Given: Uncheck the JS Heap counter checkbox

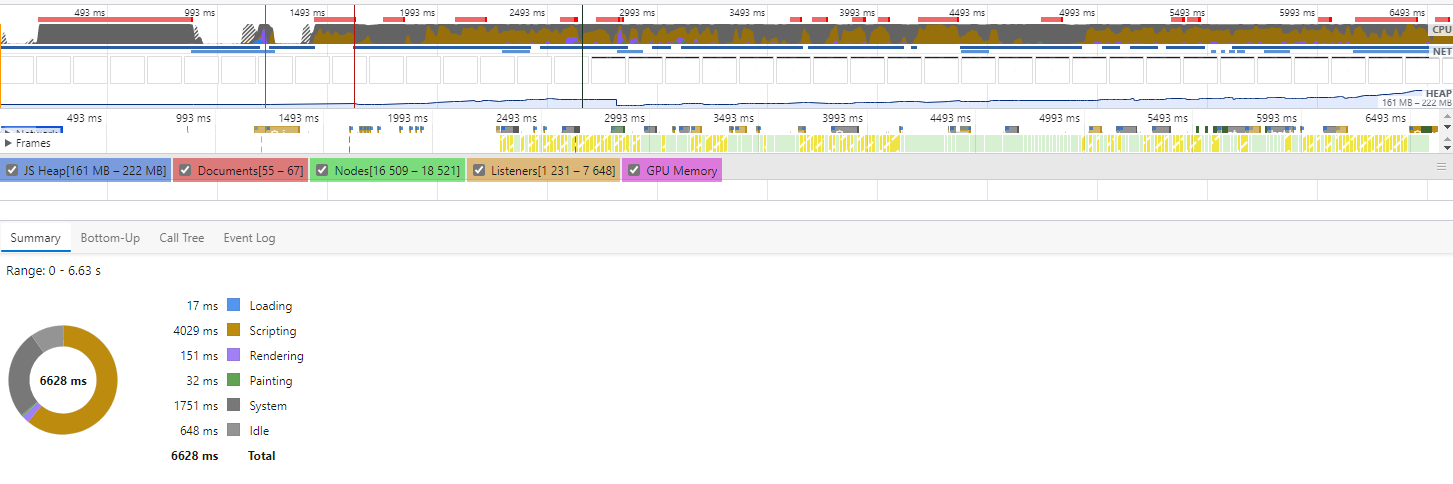Looking at the screenshot, I should (12, 170).
